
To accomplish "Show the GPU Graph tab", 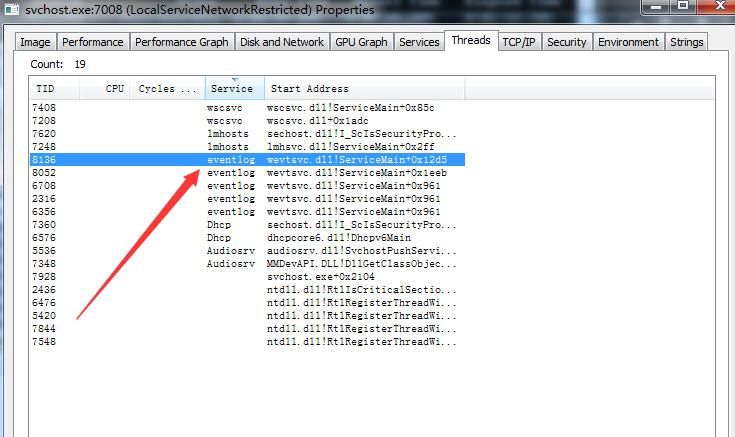I will pos(361,42).
